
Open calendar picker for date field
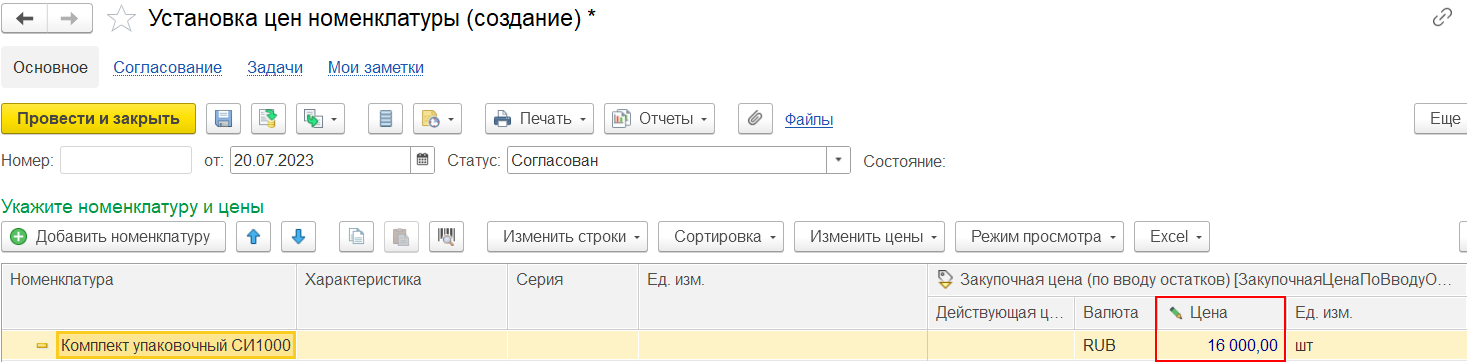pyautogui.click(x=423, y=160)
